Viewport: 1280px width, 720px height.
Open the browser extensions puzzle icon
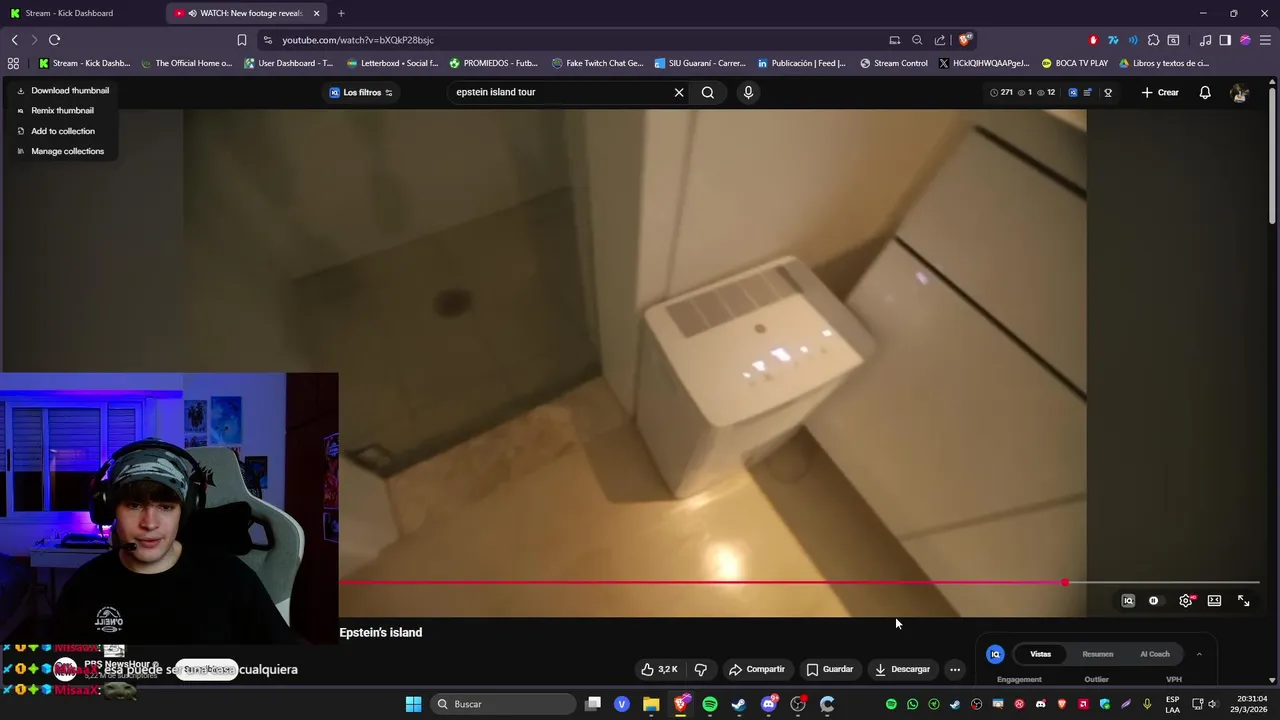coord(1153,40)
